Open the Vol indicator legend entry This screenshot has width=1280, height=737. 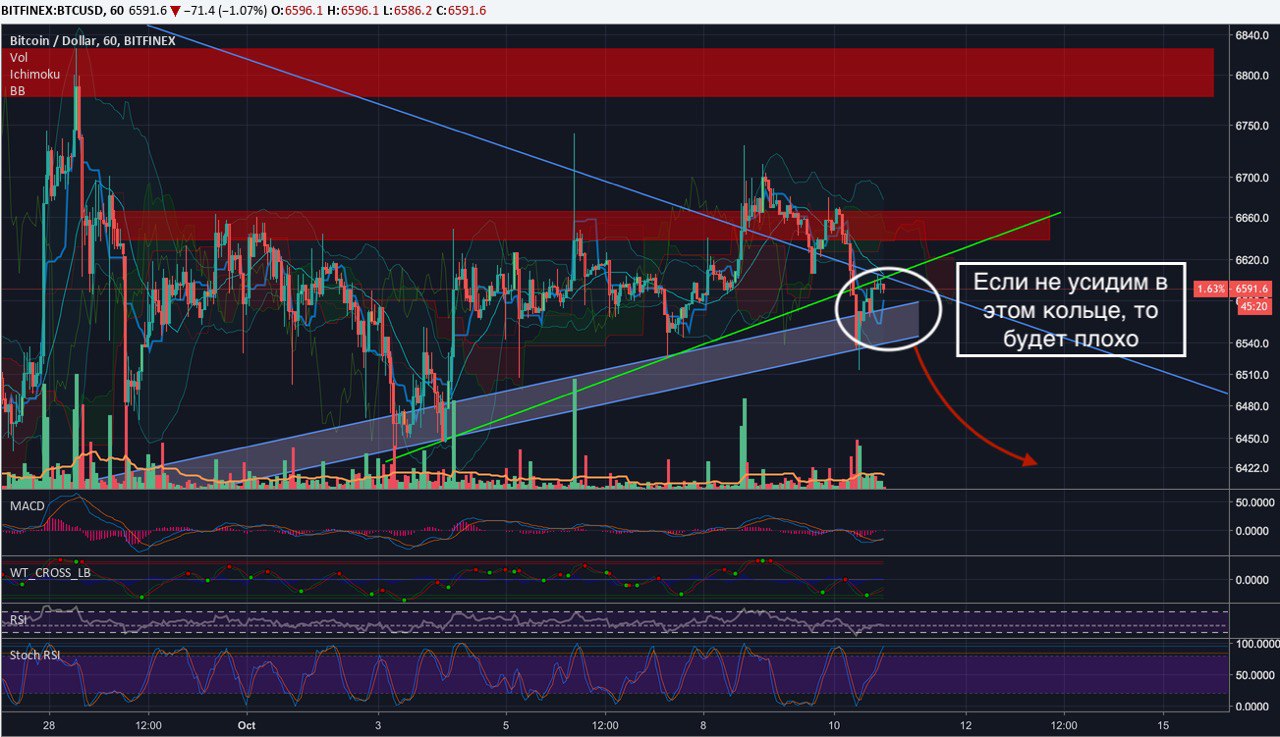19,58
